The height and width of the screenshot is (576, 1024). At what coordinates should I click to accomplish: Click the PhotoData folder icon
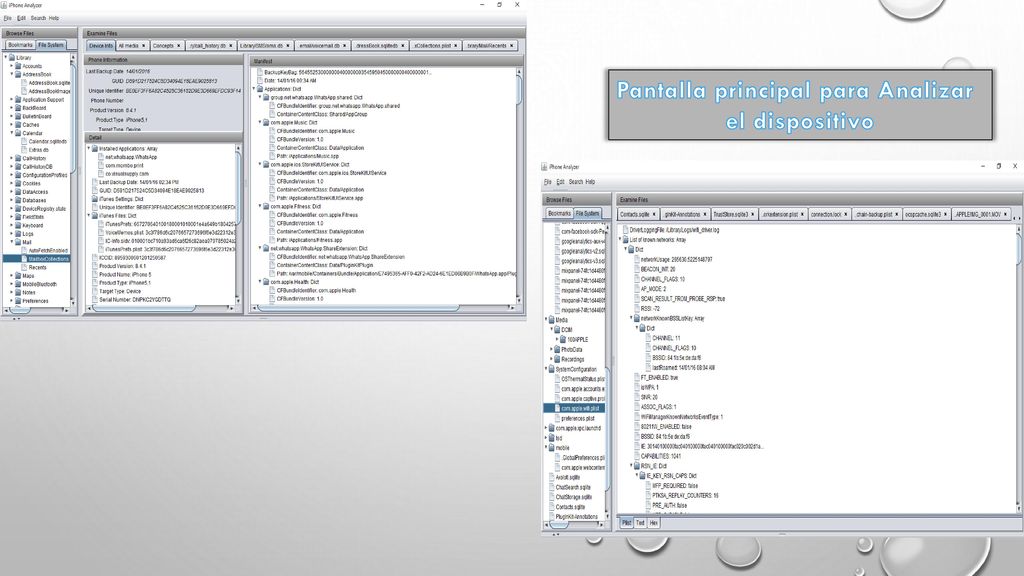[558, 349]
